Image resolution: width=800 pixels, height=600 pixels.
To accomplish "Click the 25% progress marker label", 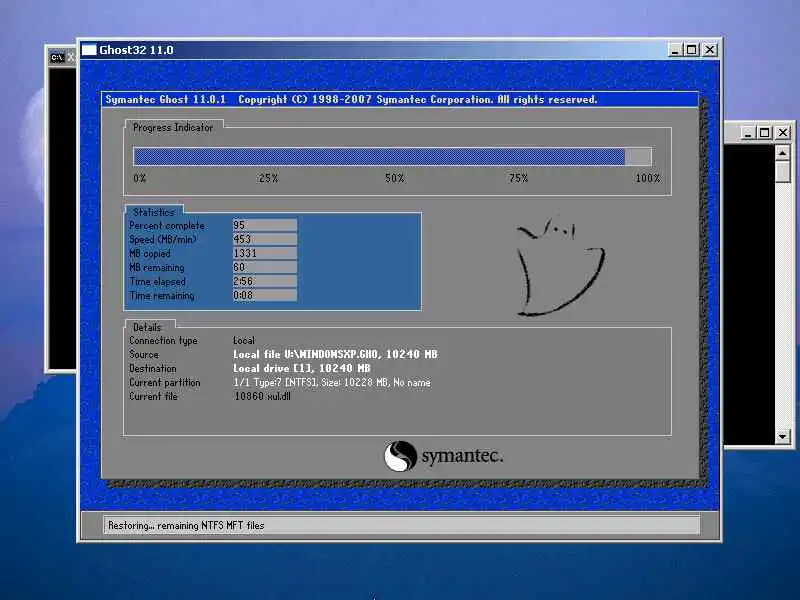I will pyautogui.click(x=268, y=178).
